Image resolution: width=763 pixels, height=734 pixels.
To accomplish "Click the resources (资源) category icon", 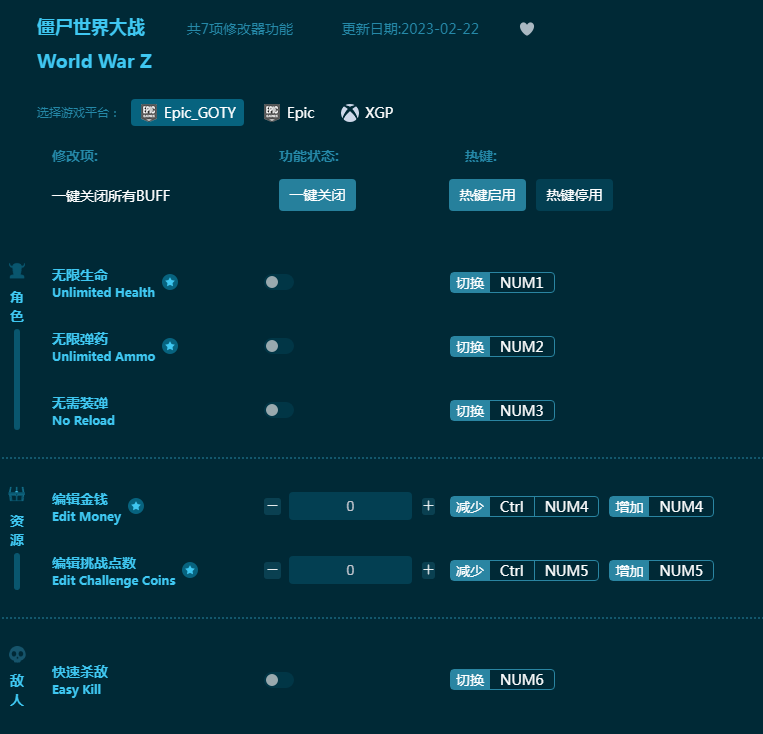I will click(17, 495).
